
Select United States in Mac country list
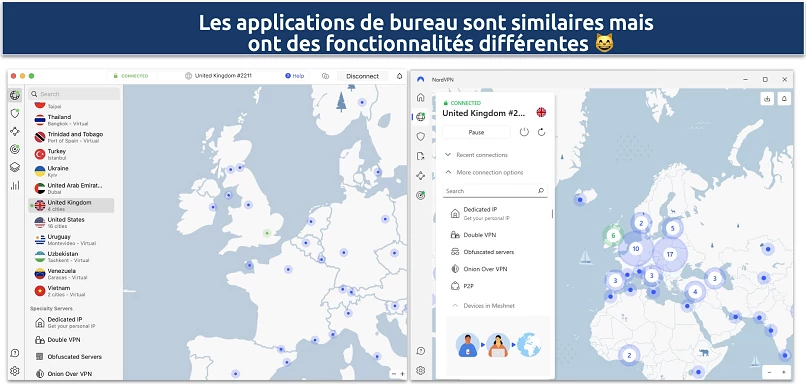coord(71,222)
